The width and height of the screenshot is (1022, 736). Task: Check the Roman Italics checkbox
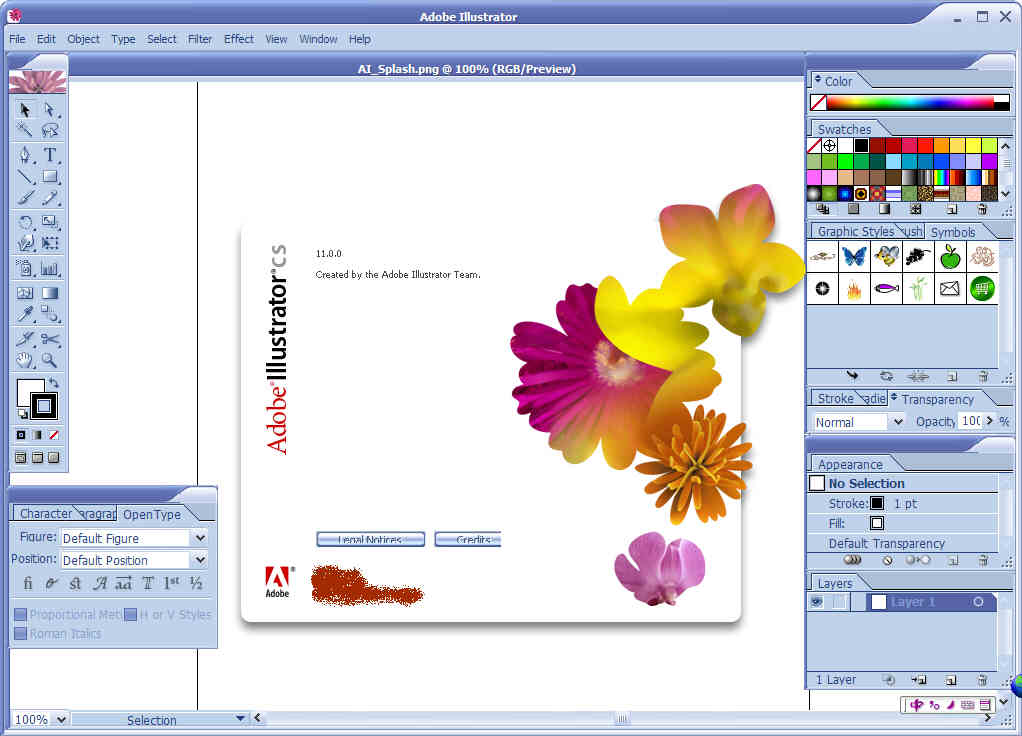[x=20, y=634]
